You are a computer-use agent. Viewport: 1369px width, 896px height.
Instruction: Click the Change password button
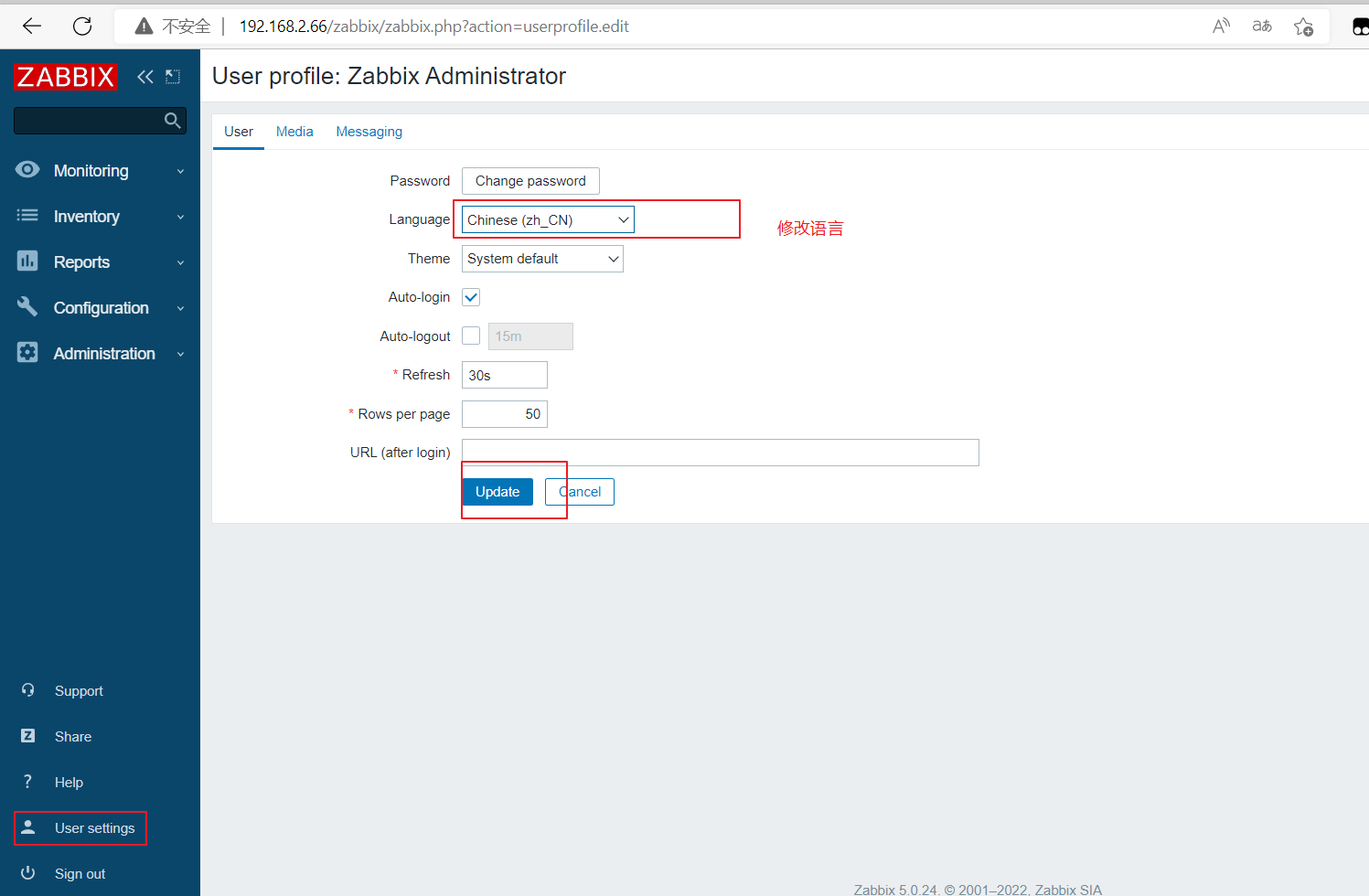coord(530,181)
